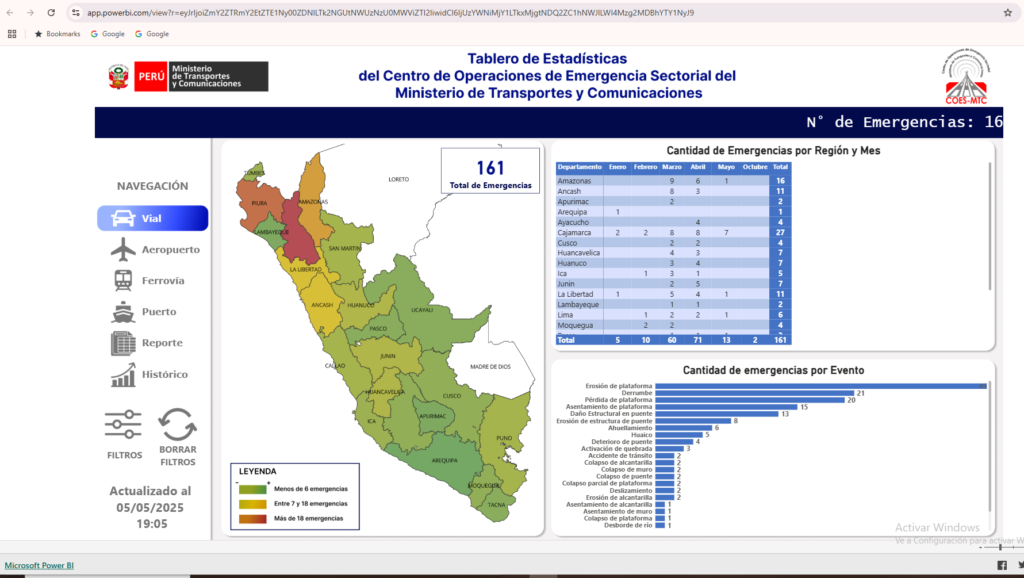Open the Puerto ship icon

[123, 312]
